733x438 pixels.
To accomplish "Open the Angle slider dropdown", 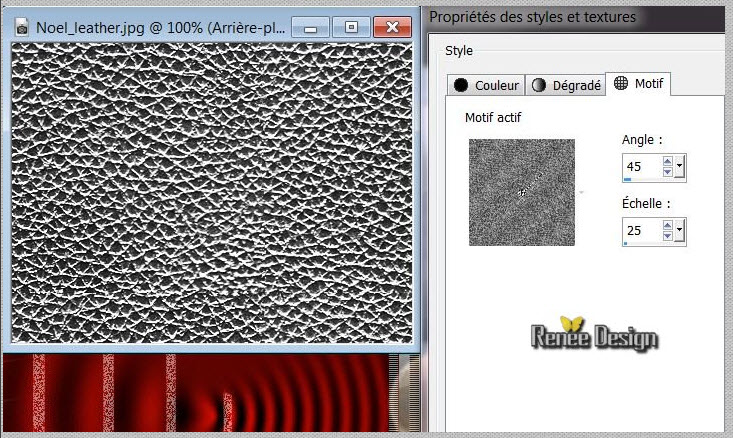I will pyautogui.click(x=680, y=166).
